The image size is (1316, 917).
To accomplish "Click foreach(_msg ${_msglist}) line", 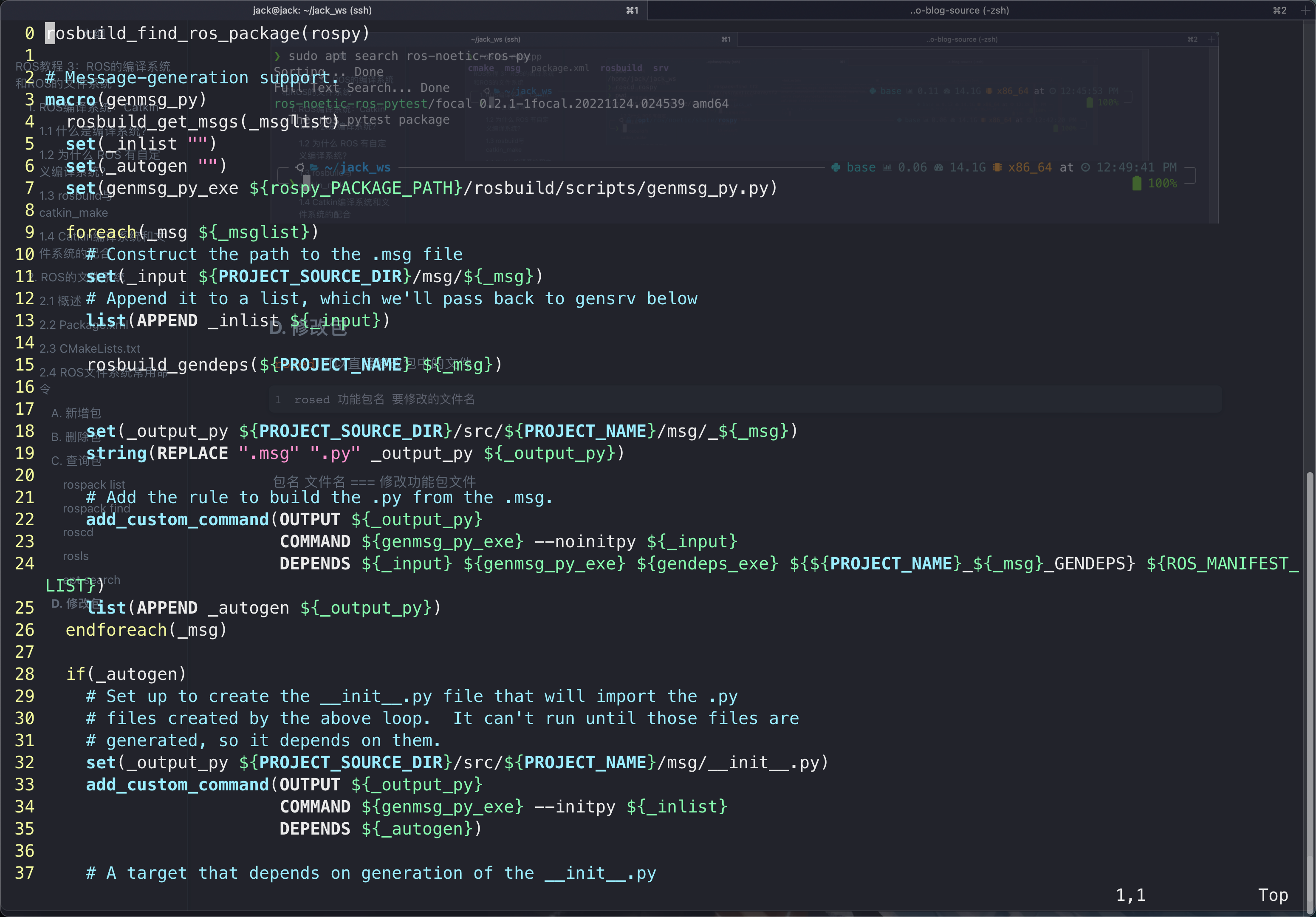I will click(x=192, y=232).
